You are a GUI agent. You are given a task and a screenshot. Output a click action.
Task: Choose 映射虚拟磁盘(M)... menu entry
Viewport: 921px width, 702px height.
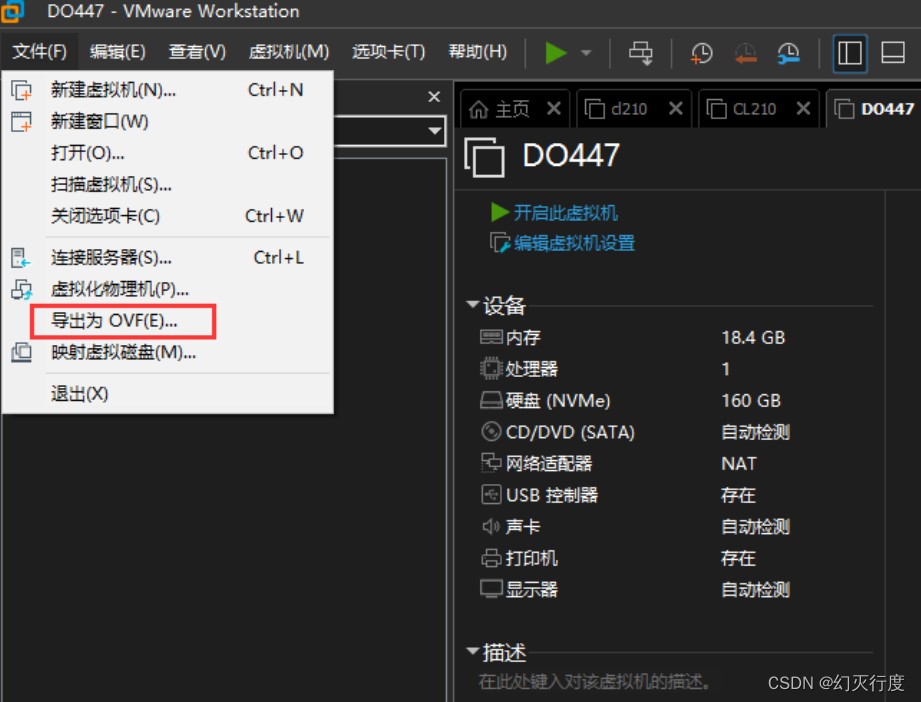[167, 352]
